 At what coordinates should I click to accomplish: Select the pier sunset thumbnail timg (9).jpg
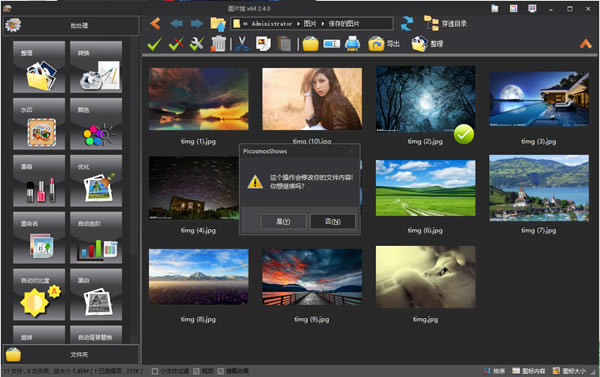312,277
